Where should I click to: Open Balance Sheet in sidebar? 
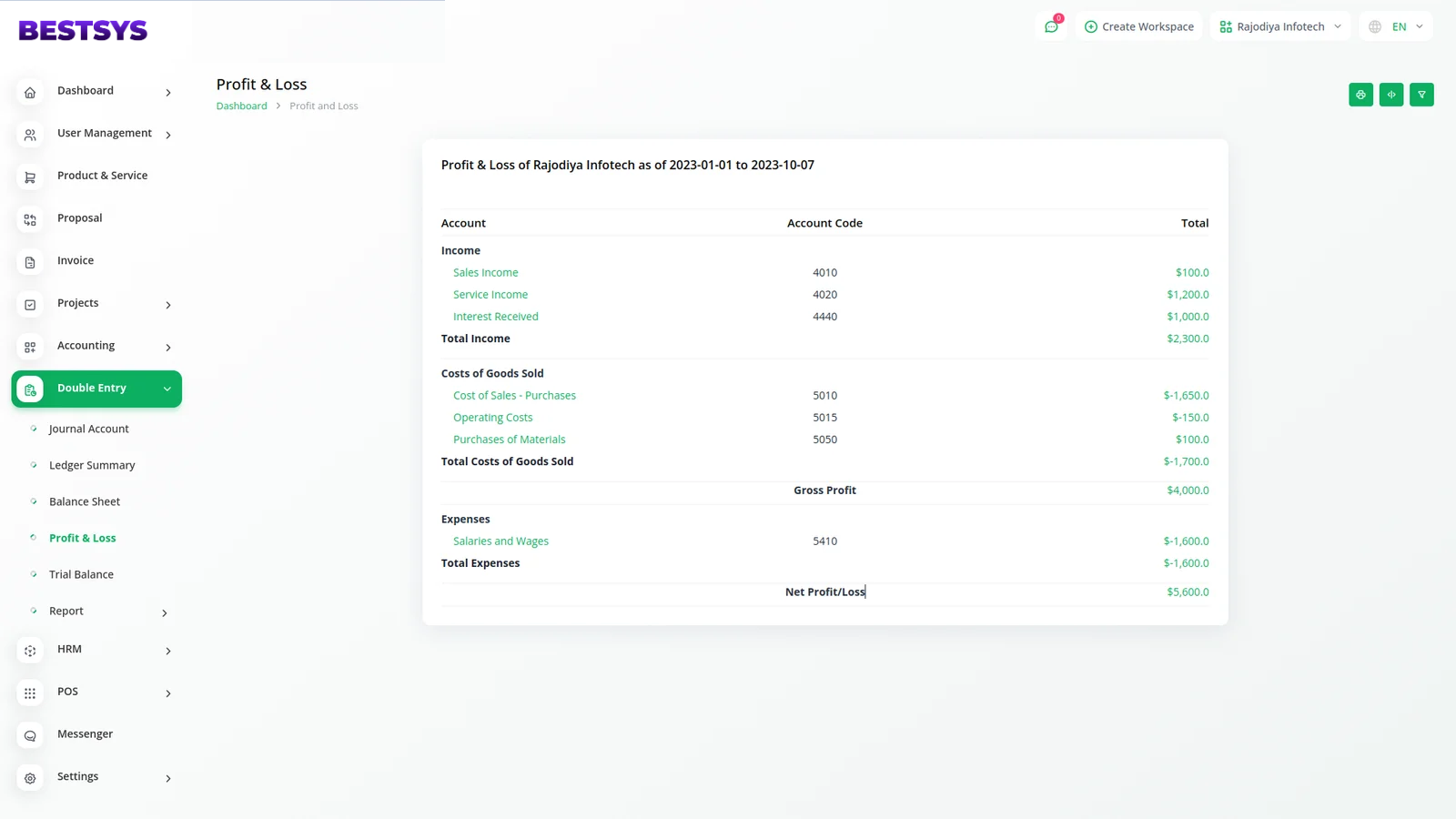click(85, 501)
